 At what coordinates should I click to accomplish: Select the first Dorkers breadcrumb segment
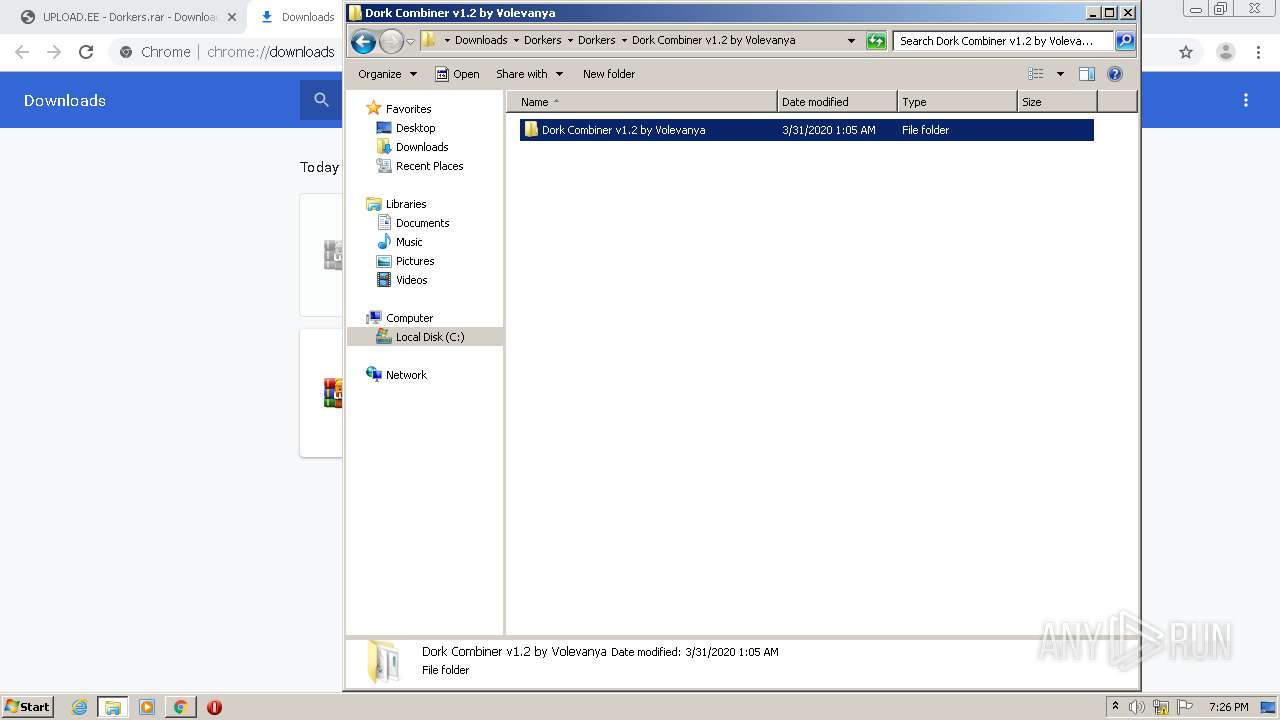point(543,40)
